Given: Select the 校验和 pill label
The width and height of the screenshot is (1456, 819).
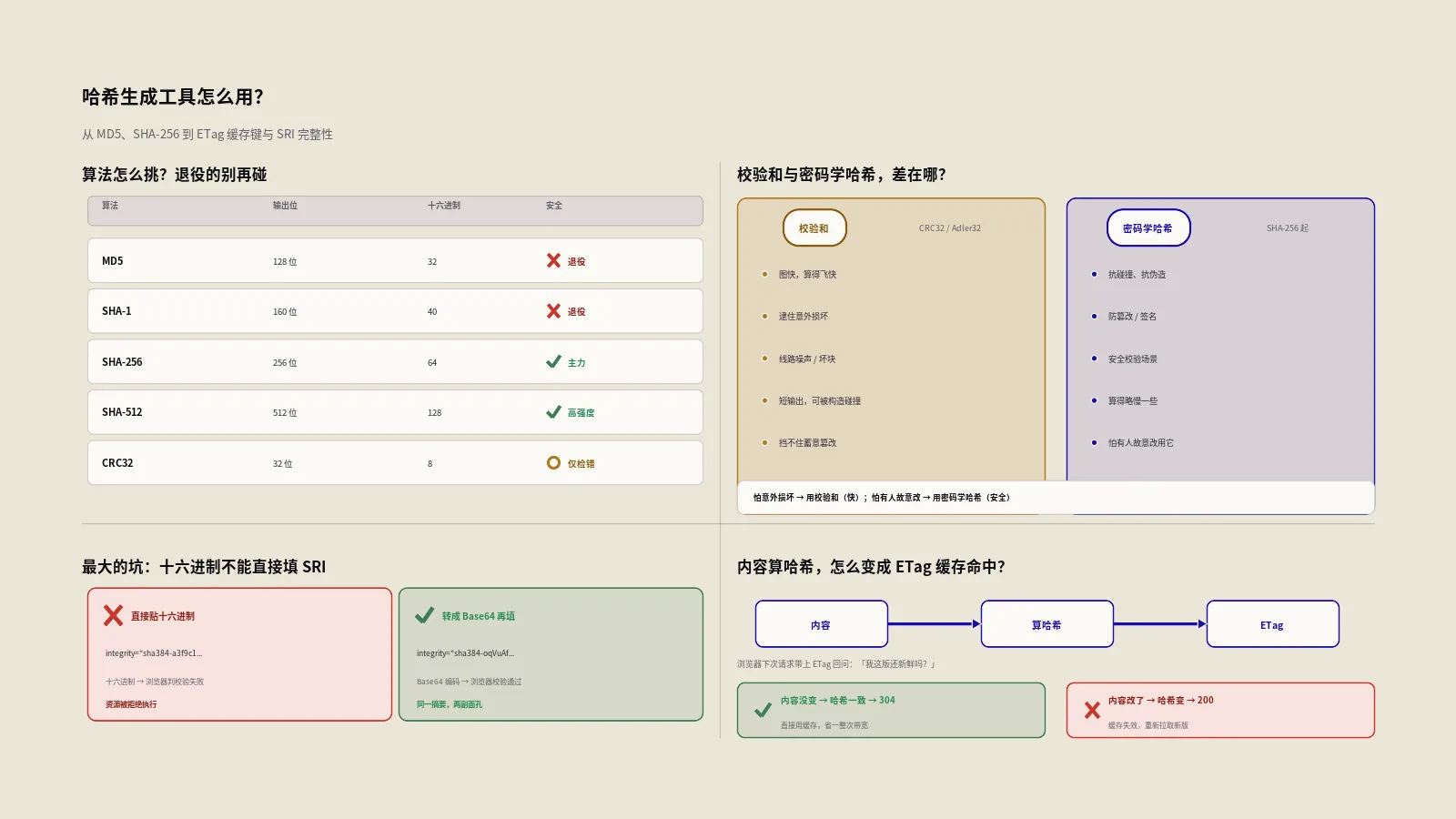Looking at the screenshot, I should coord(814,228).
